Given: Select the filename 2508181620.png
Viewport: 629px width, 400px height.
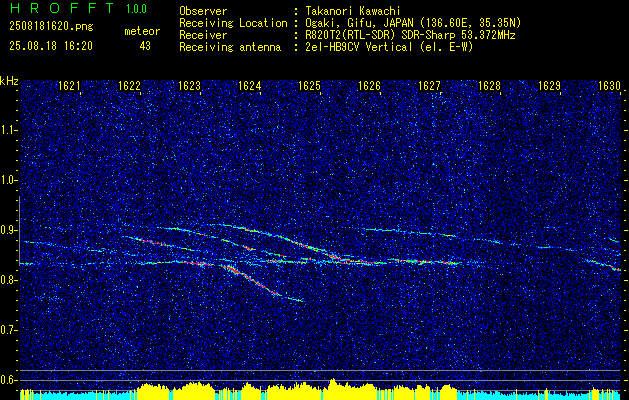Looking at the screenshot, I should 51,27.
